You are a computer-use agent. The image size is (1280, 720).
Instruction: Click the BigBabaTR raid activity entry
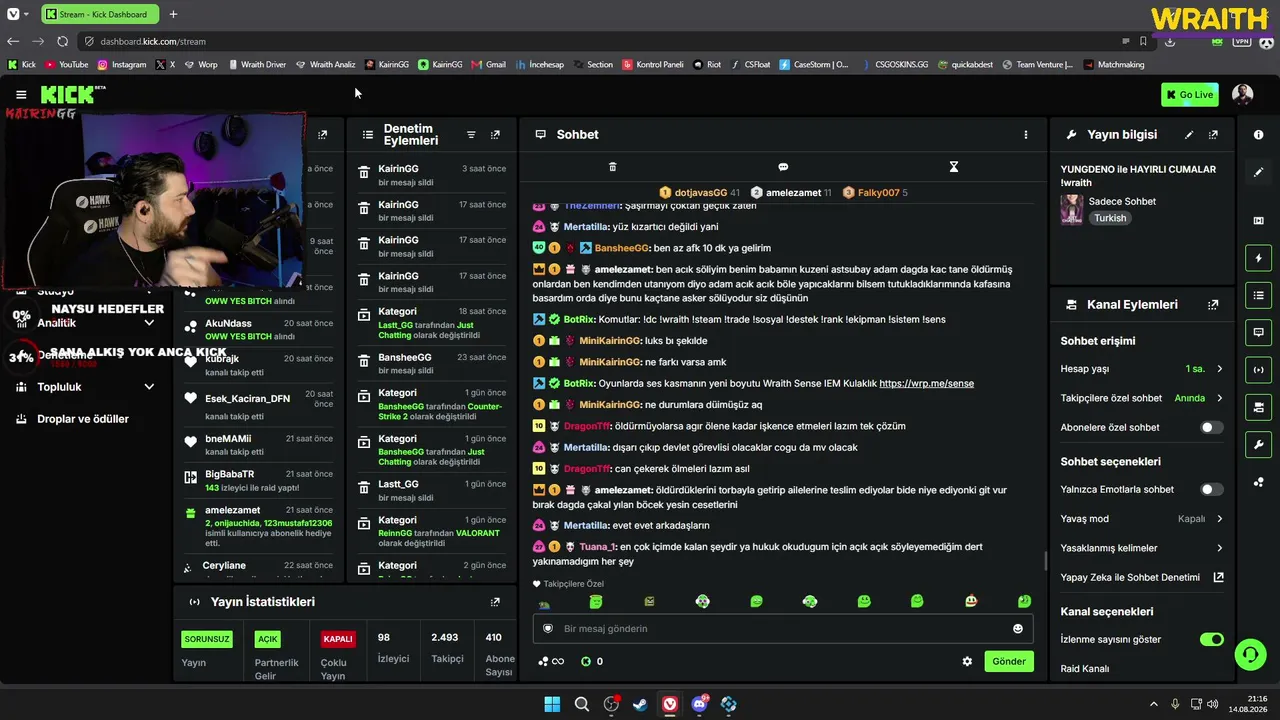click(260, 481)
